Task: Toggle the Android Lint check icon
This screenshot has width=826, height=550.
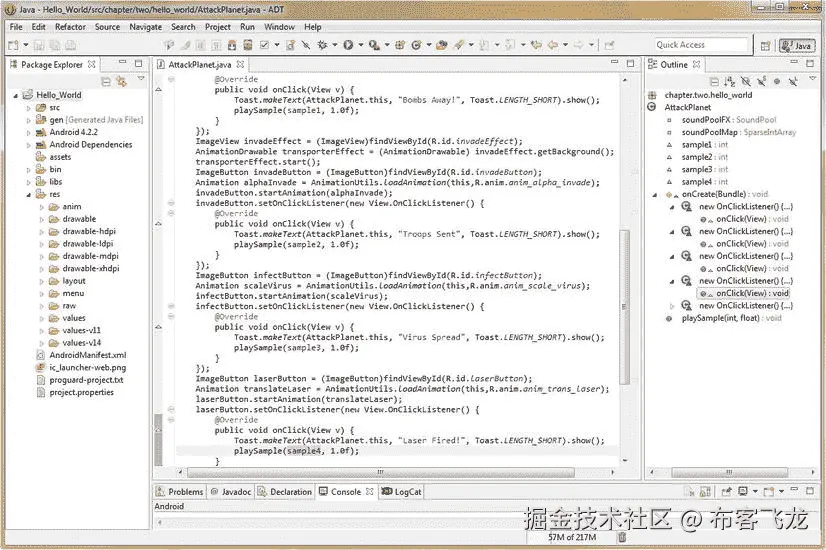Action: tap(264, 45)
